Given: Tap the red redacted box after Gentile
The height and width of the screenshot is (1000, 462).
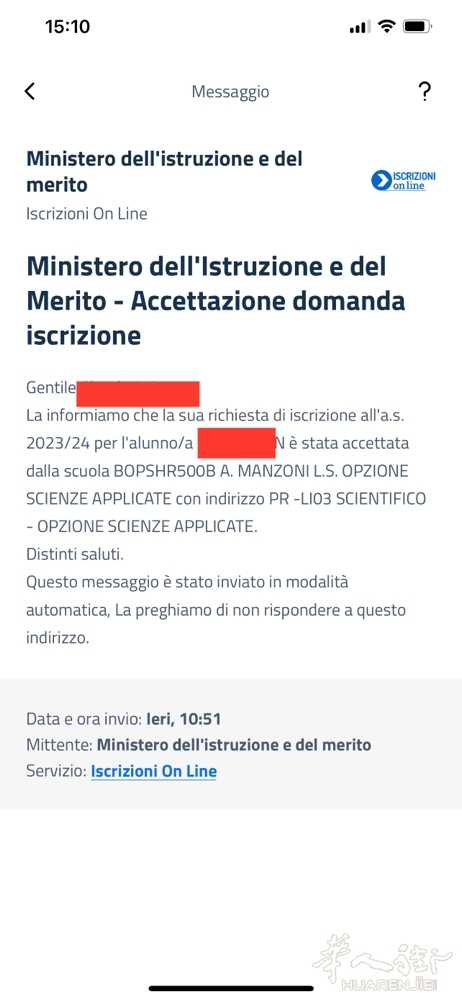Looking at the screenshot, I should [x=138, y=393].
